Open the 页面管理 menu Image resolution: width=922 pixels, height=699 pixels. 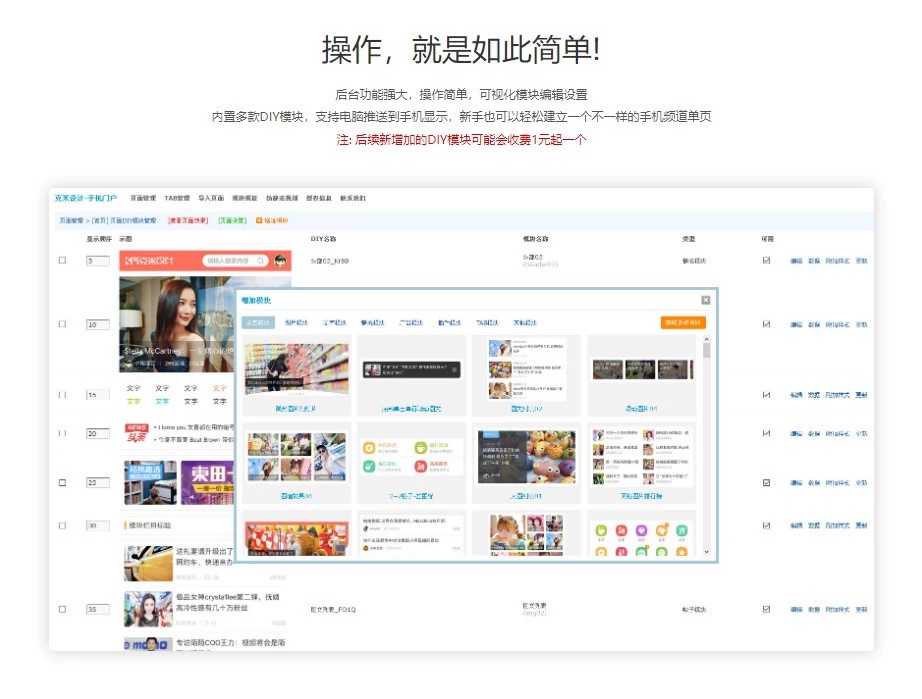[x=142, y=198]
